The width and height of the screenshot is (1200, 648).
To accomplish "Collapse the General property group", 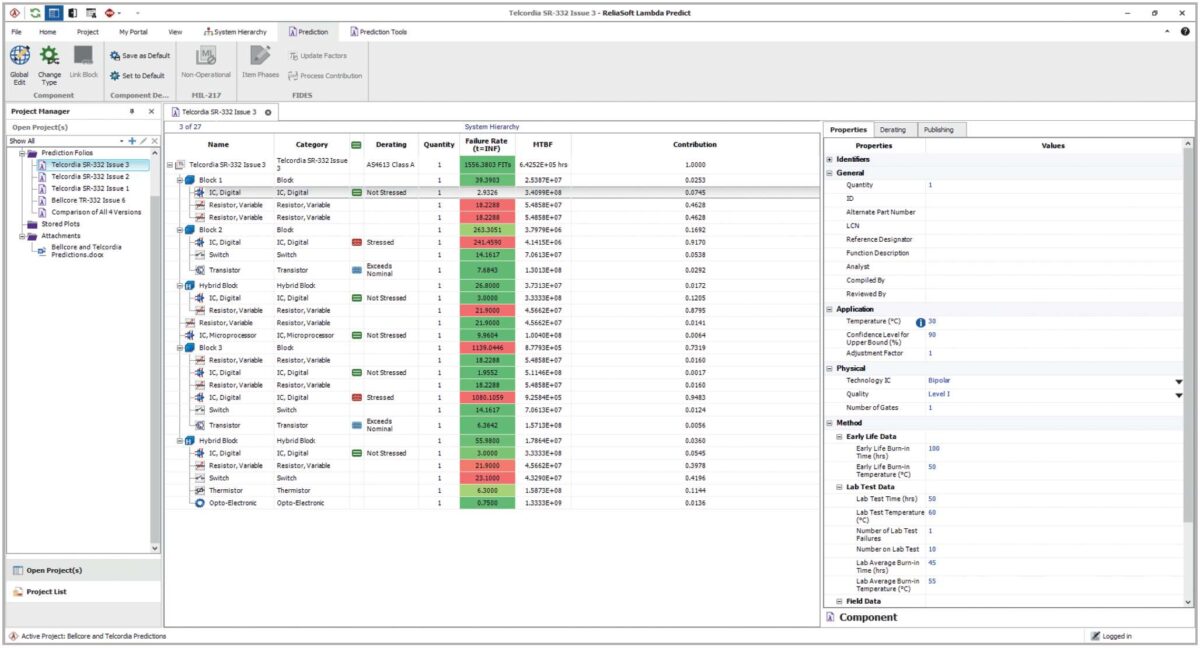I will pos(829,173).
